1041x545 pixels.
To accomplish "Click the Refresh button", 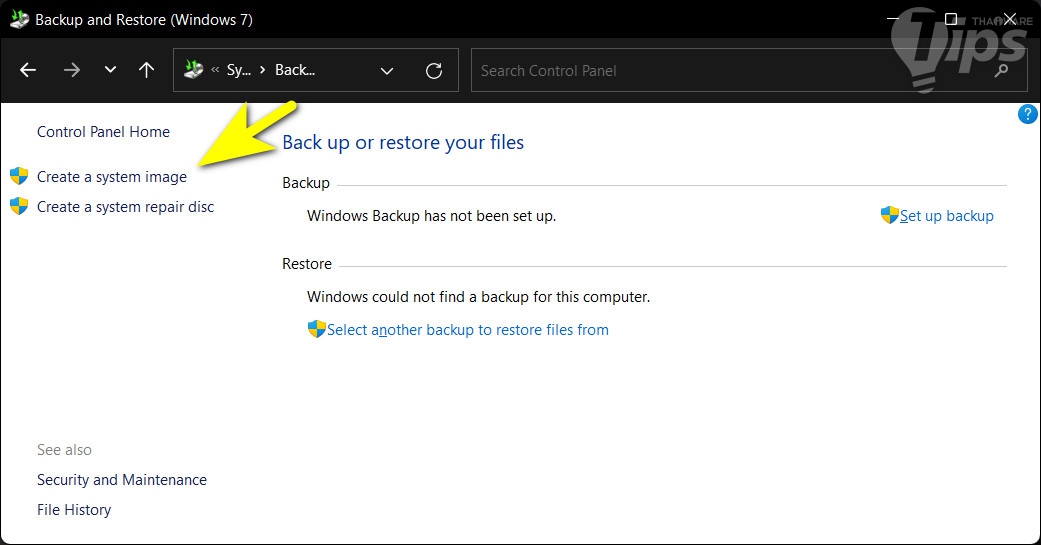I will point(434,71).
